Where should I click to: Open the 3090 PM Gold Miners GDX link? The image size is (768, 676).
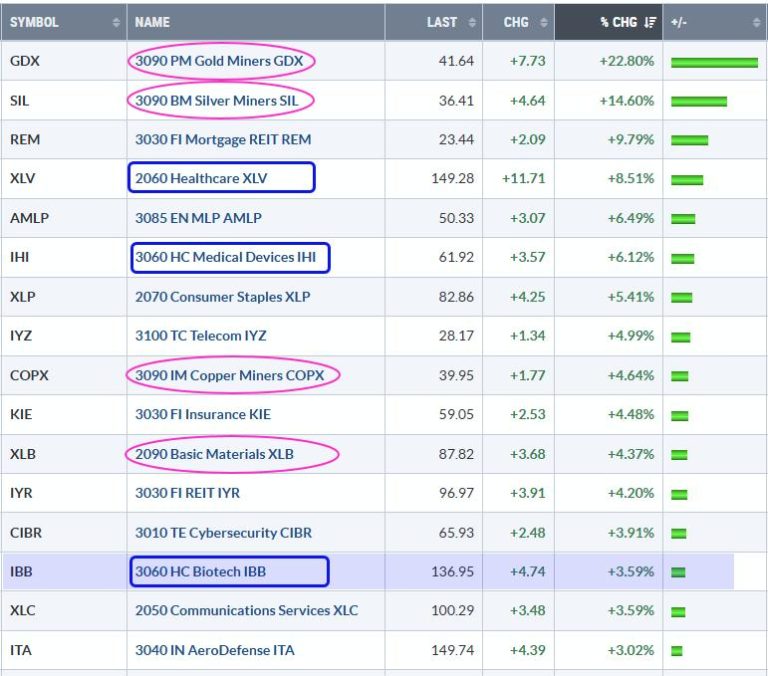tap(218, 61)
